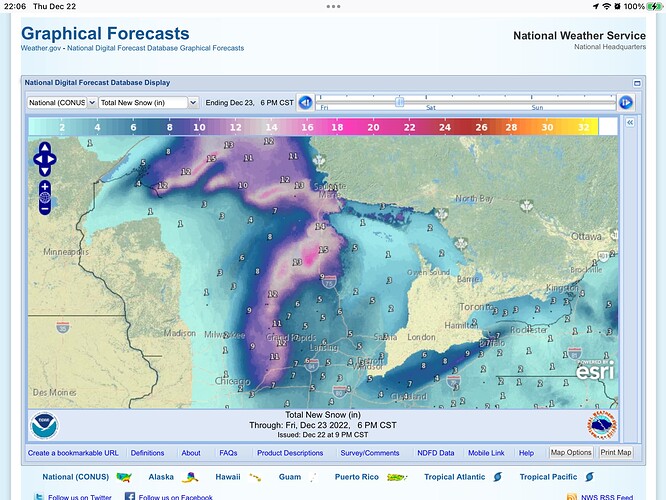Click the National Weather Service logo emblem
The height and width of the screenshot is (500, 666).
coord(602,424)
